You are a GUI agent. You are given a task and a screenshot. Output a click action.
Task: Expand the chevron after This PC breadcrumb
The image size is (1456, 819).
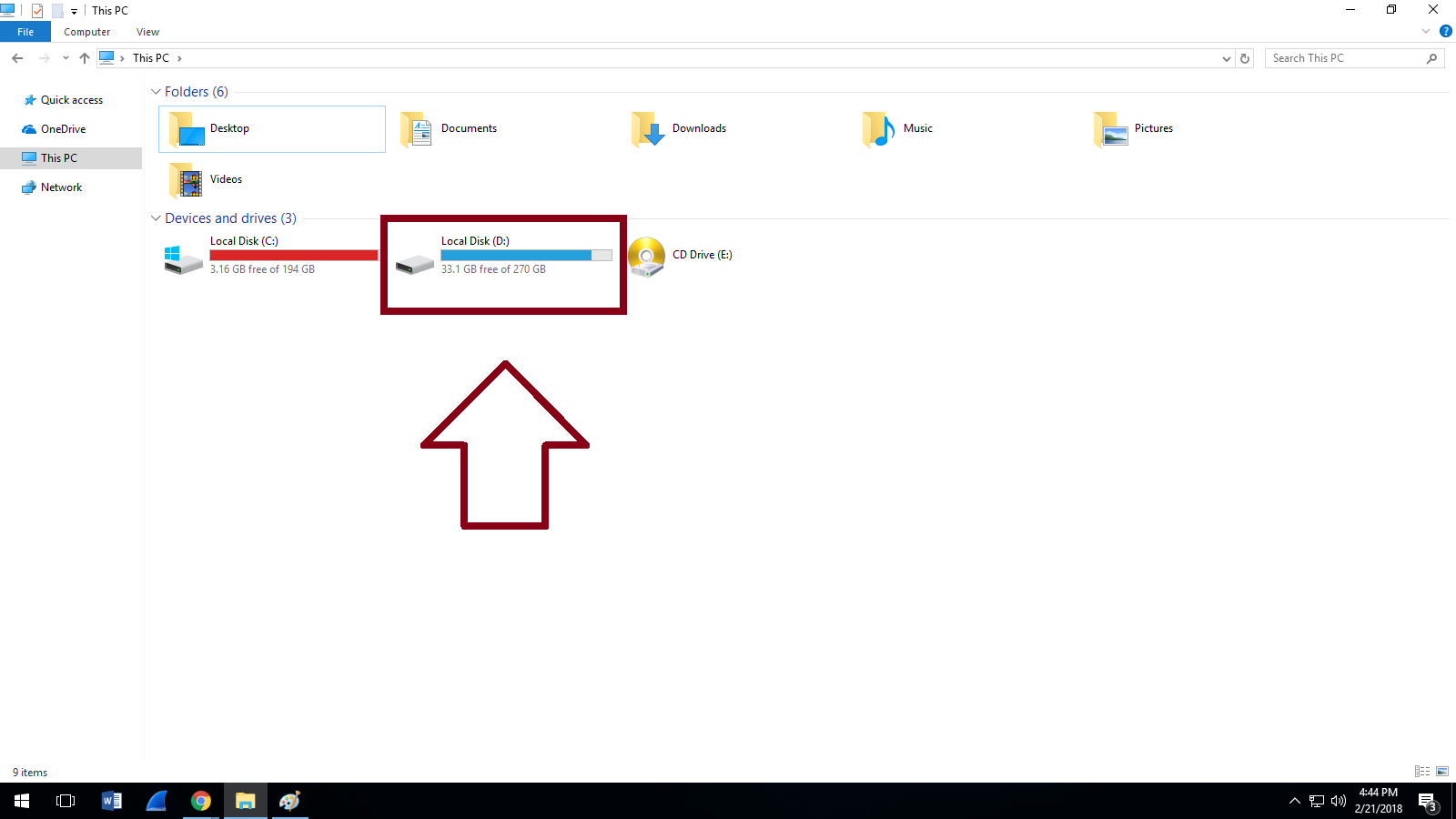[179, 58]
